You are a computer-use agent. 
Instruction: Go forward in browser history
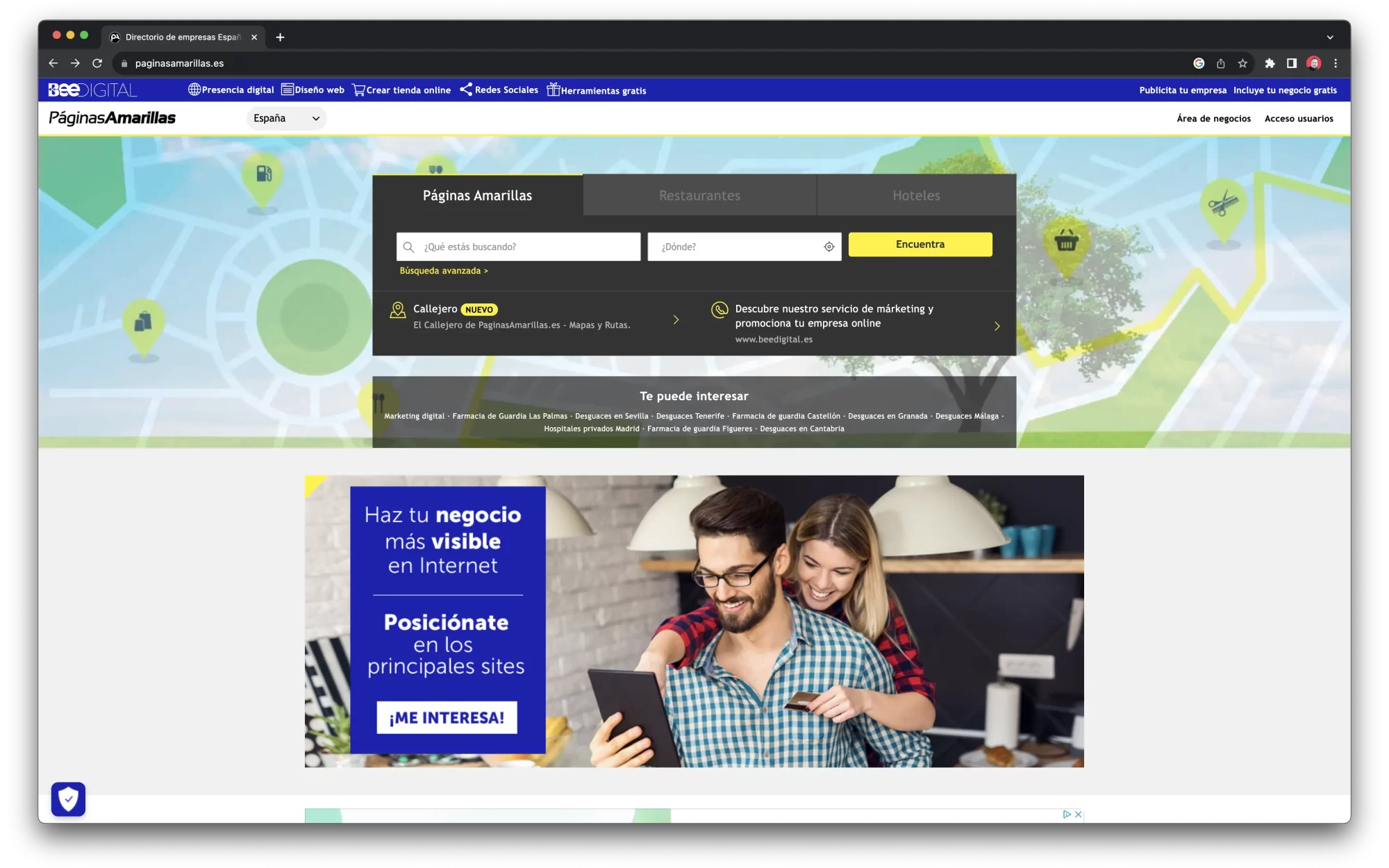(x=75, y=63)
